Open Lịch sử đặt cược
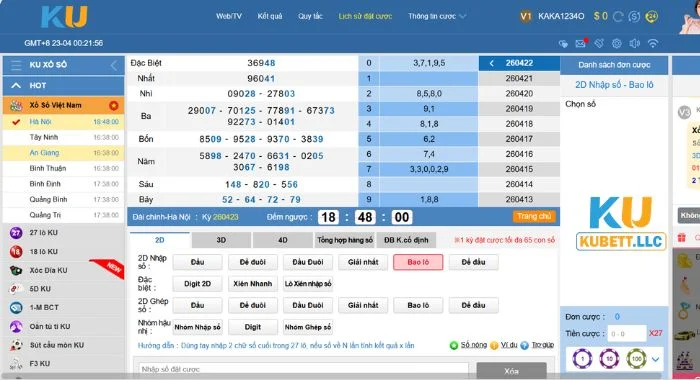The image size is (700, 380). pos(365,16)
